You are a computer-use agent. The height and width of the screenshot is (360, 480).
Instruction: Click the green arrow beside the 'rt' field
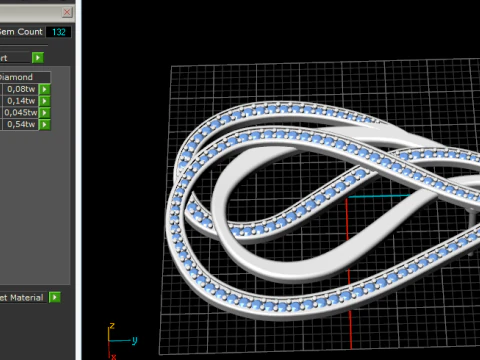[38, 58]
